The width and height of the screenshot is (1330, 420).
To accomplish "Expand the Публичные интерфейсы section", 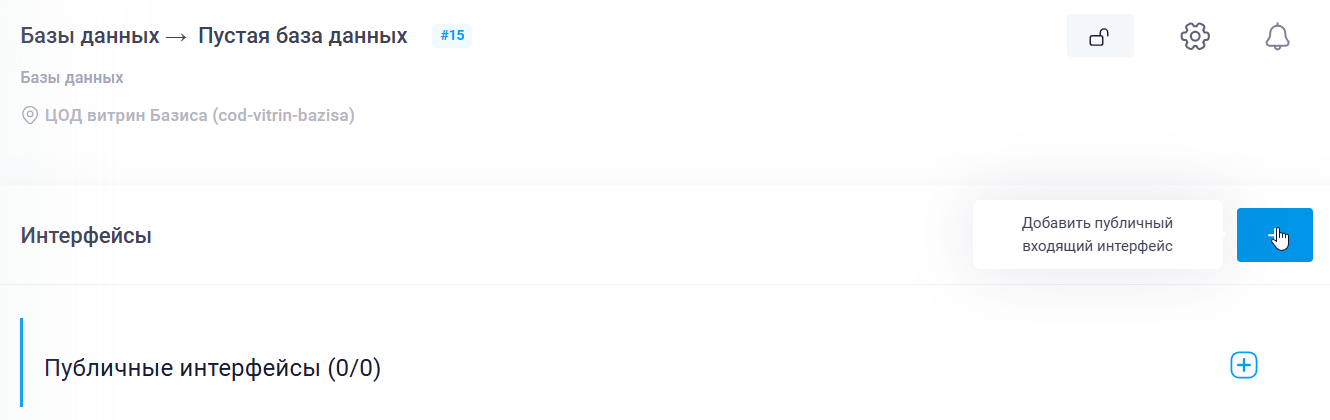I will tap(186, 368).
